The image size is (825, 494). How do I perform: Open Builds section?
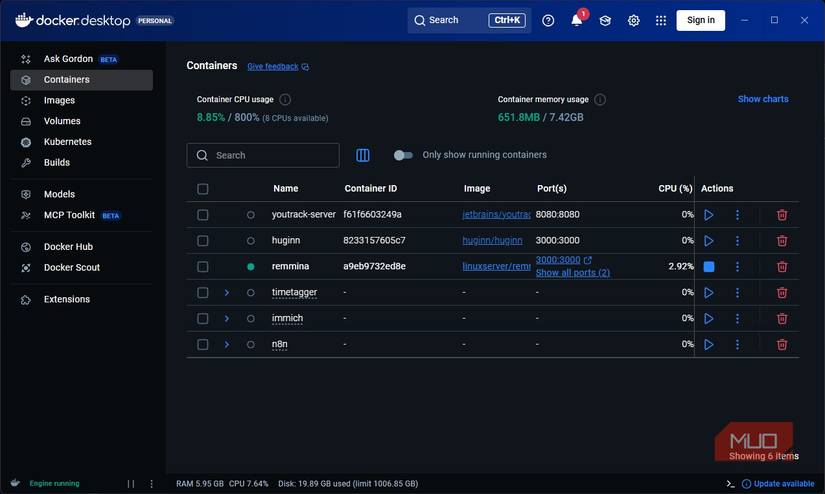point(82,163)
